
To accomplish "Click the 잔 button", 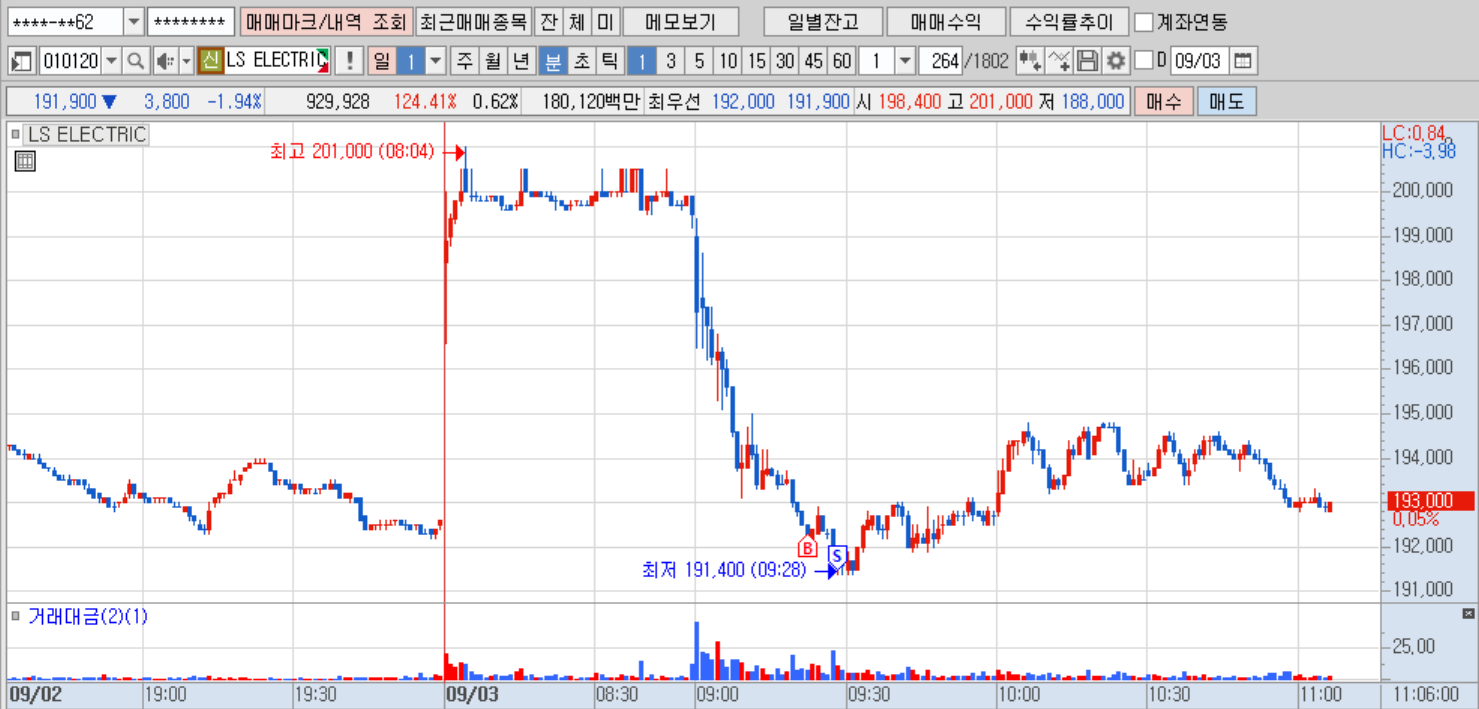I will tap(548, 21).
